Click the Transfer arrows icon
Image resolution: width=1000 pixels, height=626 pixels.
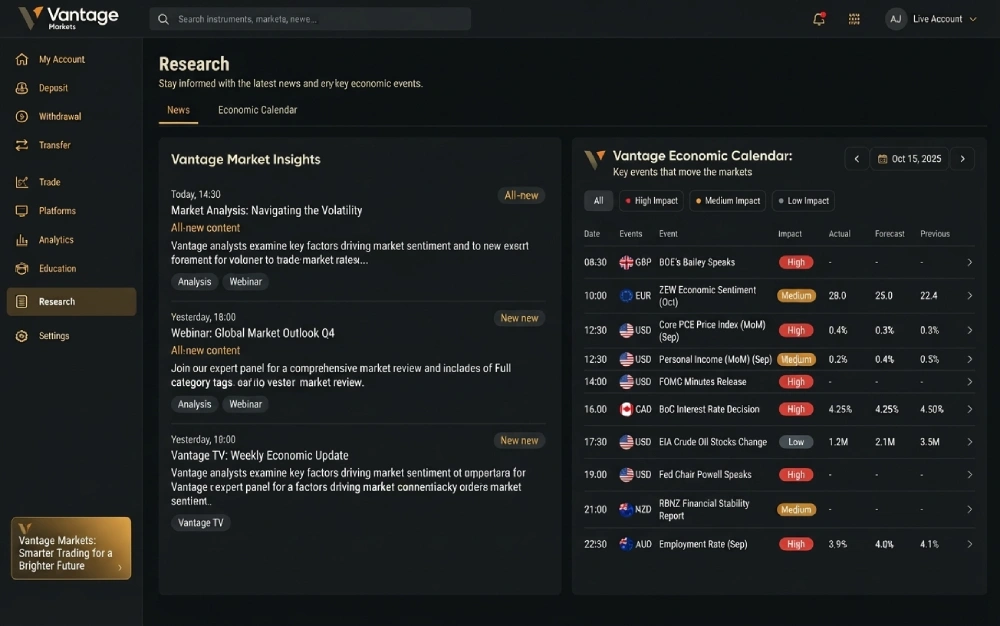[x=22, y=145]
